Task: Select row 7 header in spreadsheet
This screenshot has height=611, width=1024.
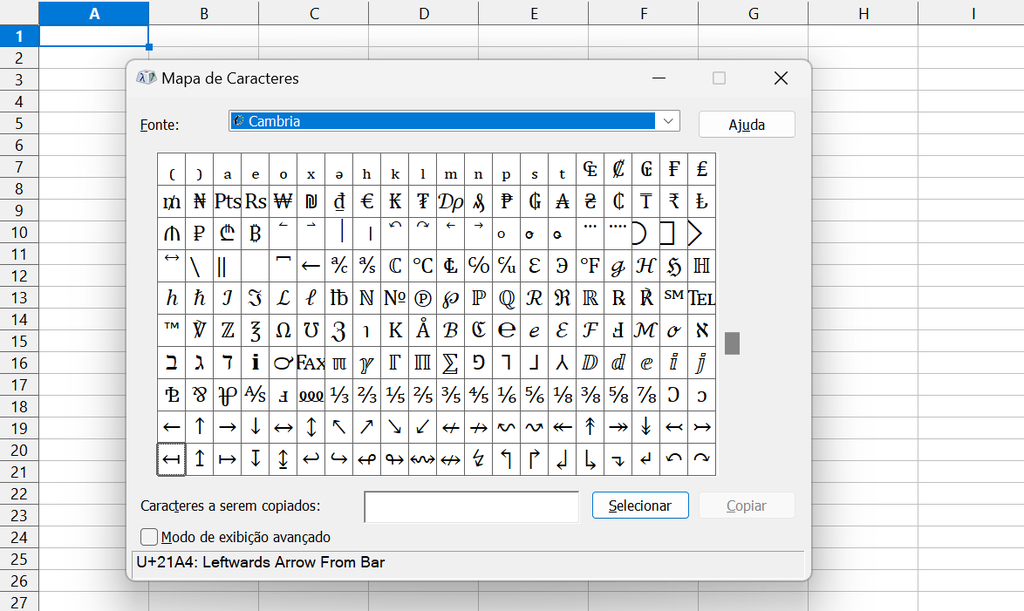Action: 19,167
